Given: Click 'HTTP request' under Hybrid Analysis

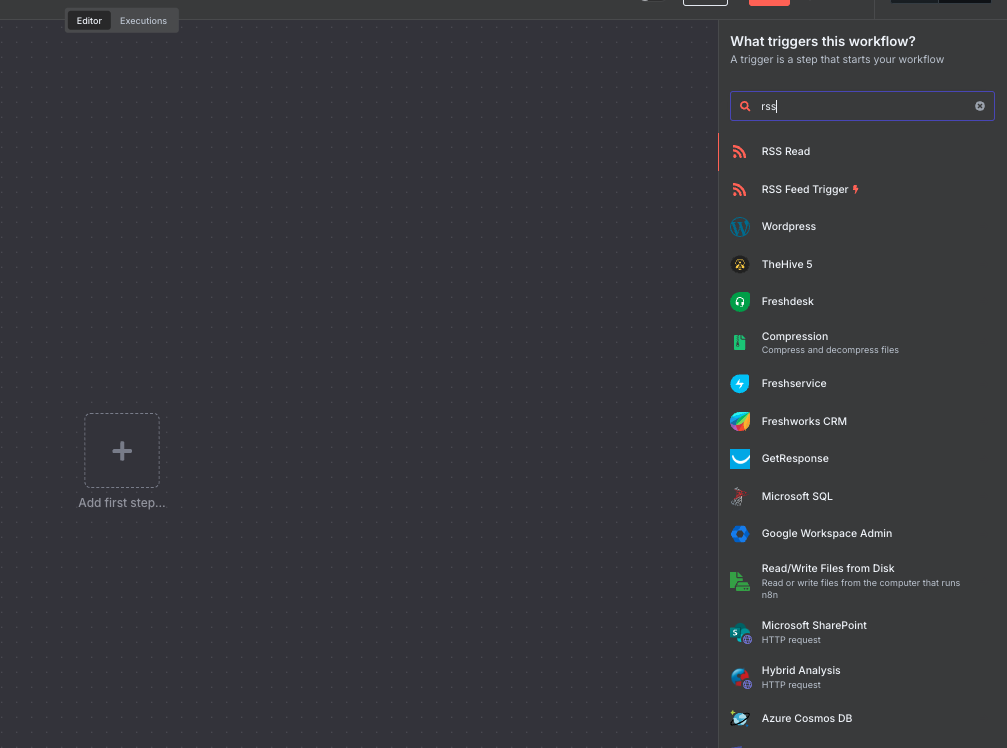Looking at the screenshot, I should pyautogui.click(x=791, y=685).
